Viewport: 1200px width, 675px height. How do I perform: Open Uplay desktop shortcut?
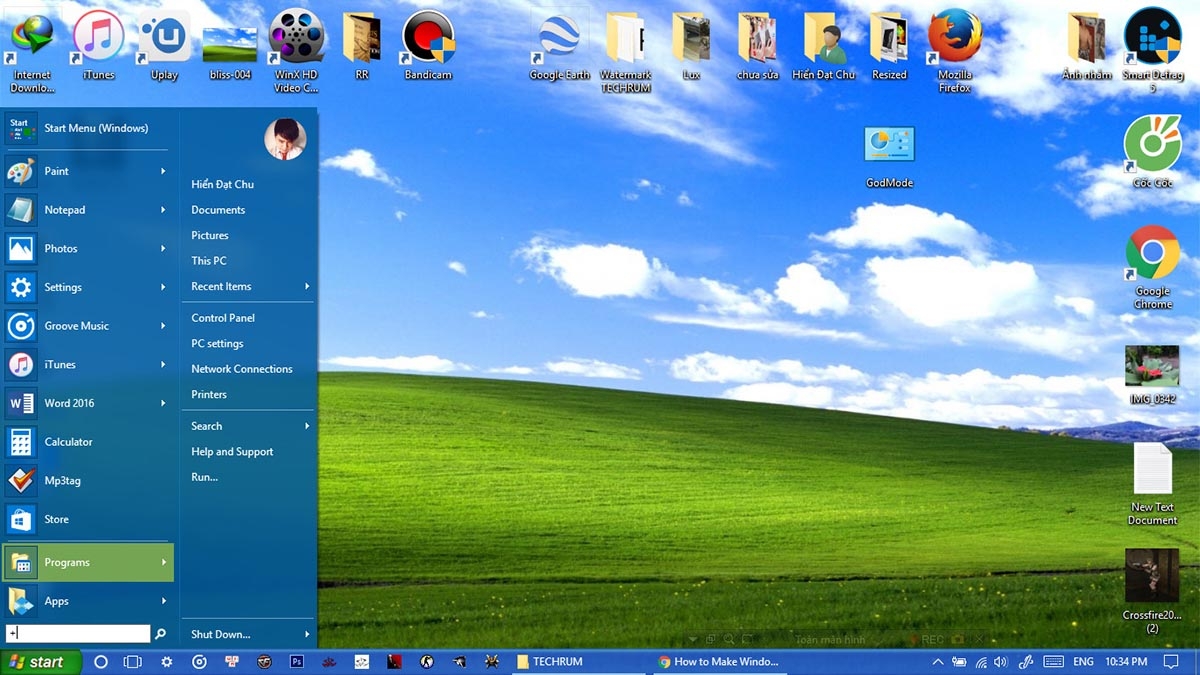point(164,44)
